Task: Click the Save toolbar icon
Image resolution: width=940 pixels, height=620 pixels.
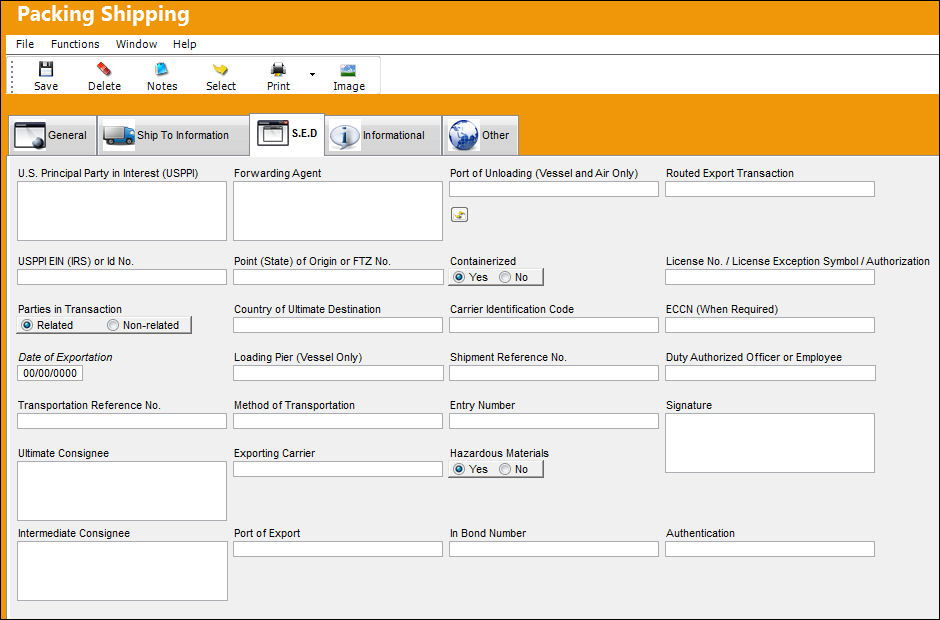Action: point(46,69)
